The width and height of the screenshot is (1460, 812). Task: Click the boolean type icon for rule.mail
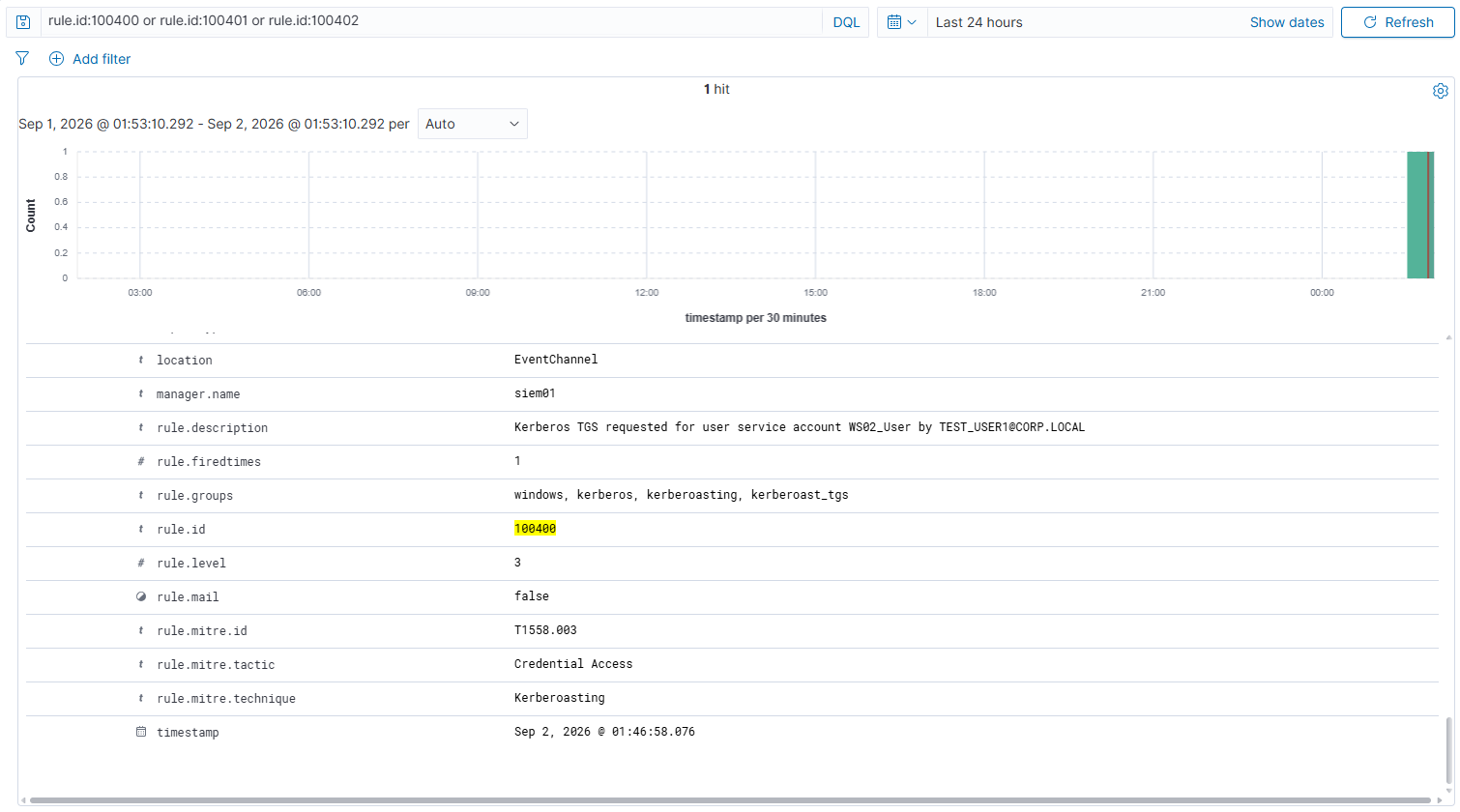141,597
